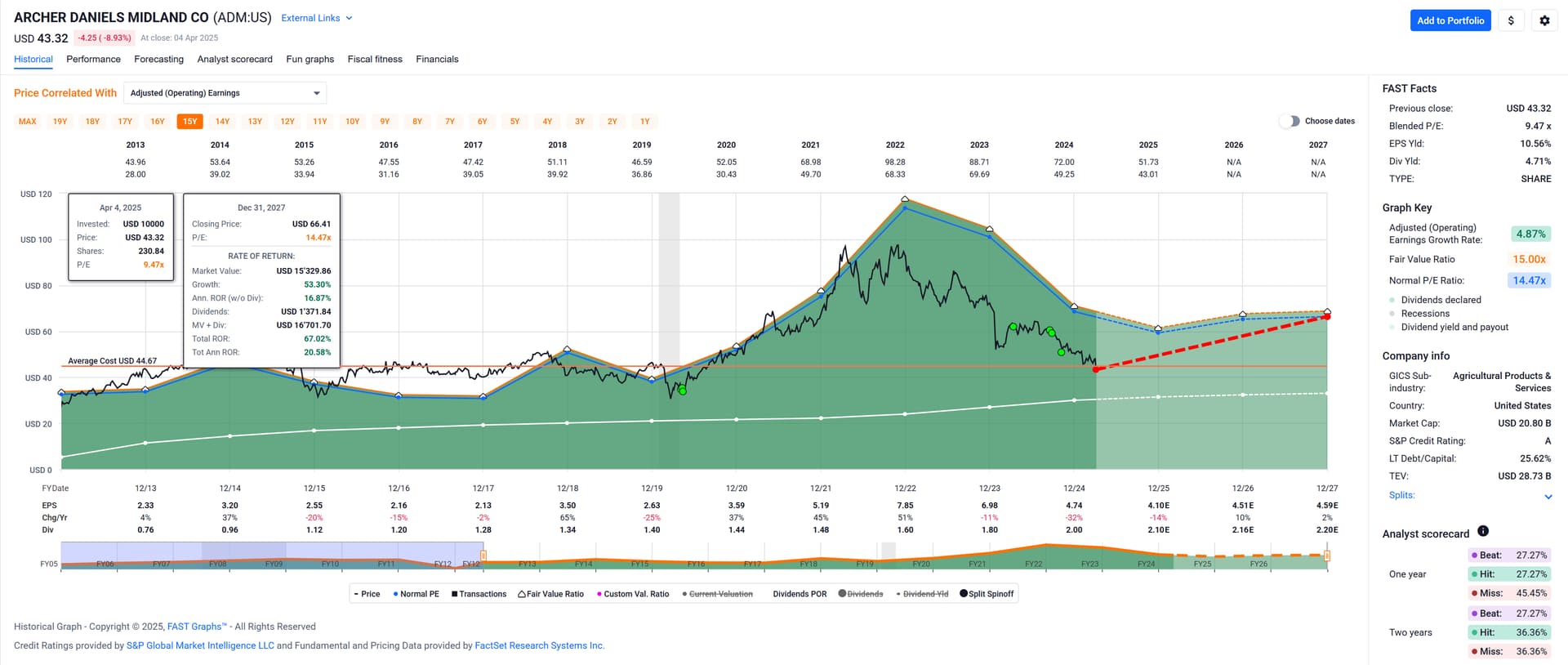Grab the right handle of the range slider
Viewport: 1568px width, 665px height.
click(1327, 556)
